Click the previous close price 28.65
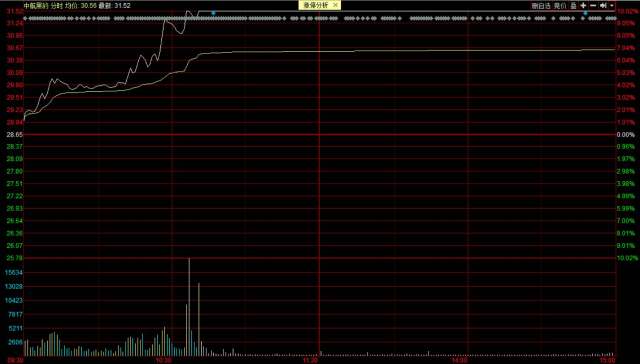 (15, 134)
